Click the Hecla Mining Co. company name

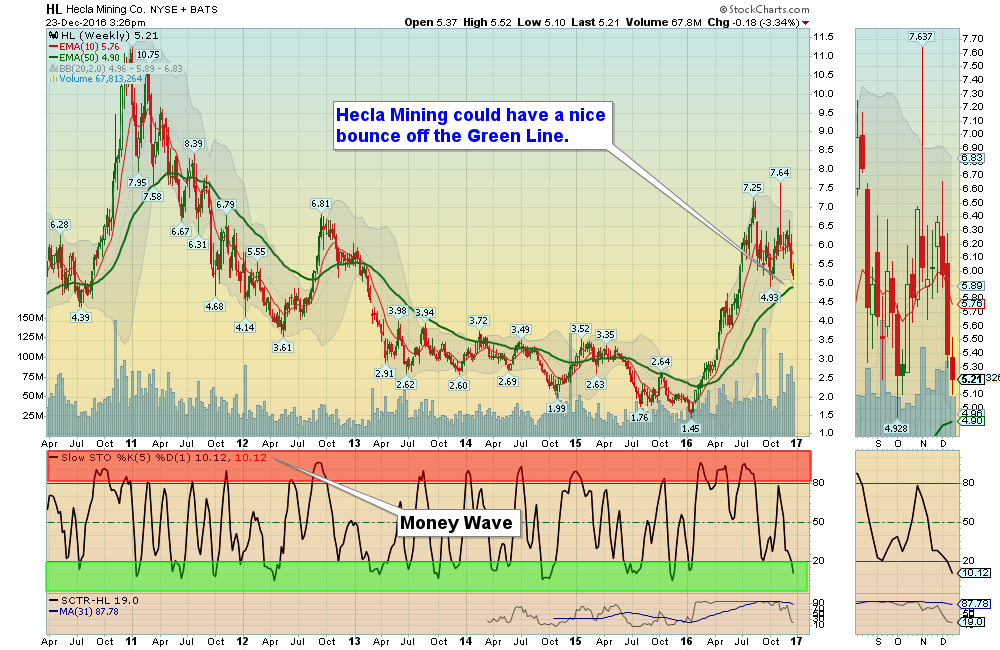click(105, 10)
